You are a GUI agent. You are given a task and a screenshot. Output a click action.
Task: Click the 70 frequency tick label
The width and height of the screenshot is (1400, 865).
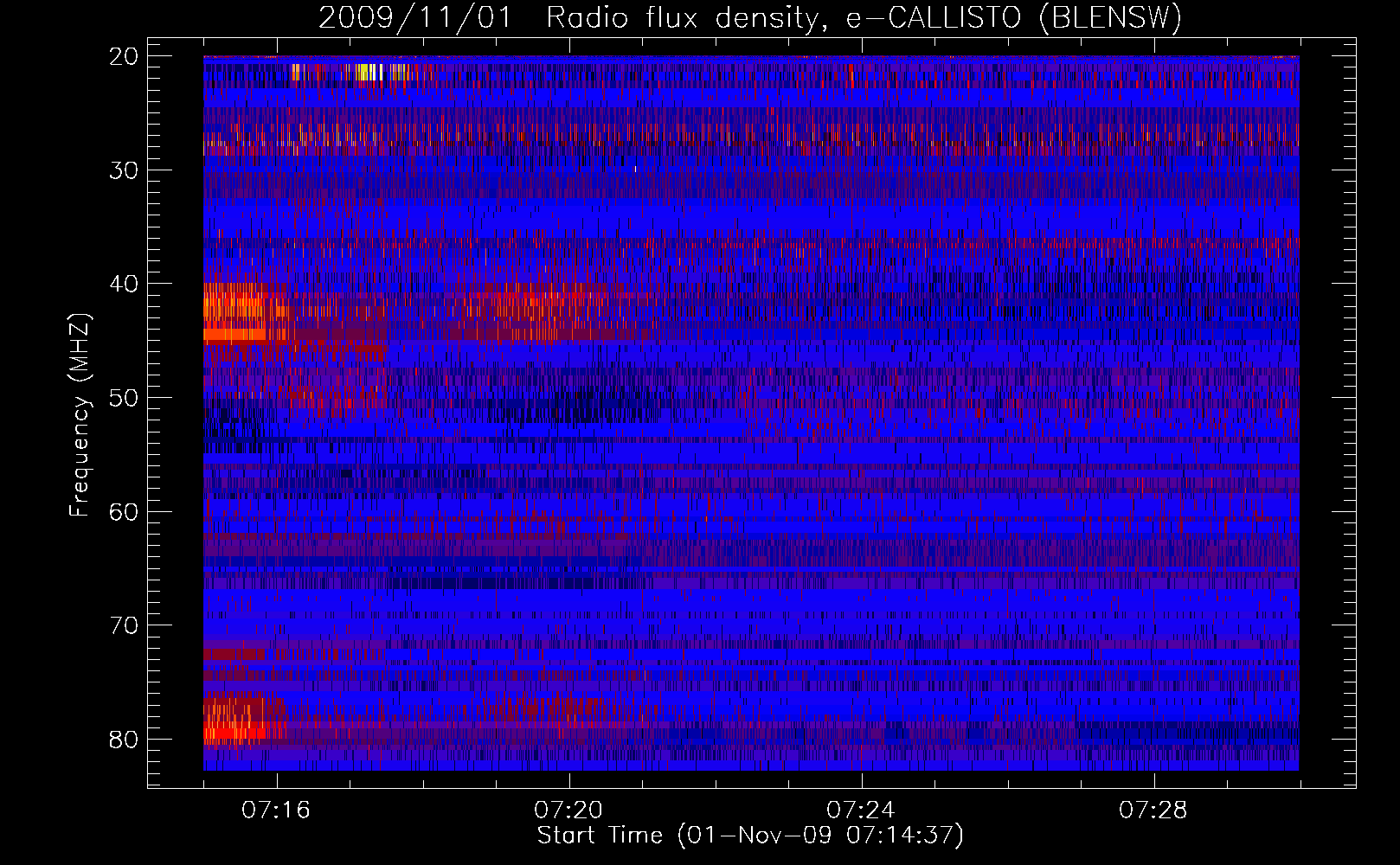(x=125, y=625)
